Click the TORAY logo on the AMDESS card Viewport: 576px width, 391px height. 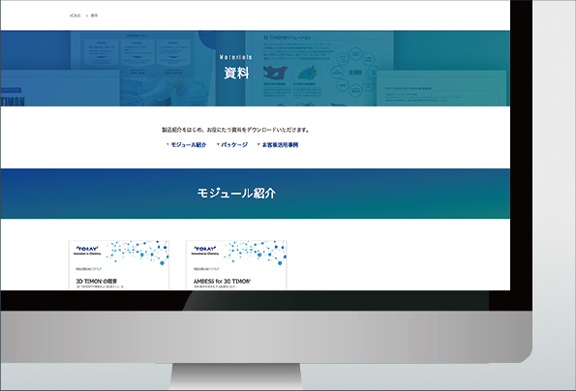tap(205, 249)
